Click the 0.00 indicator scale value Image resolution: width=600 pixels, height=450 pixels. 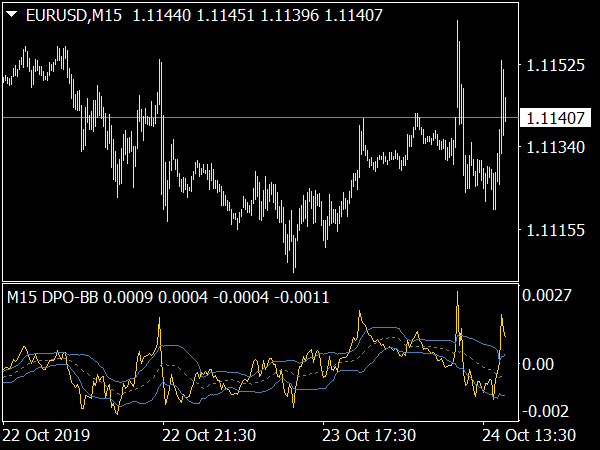point(542,364)
